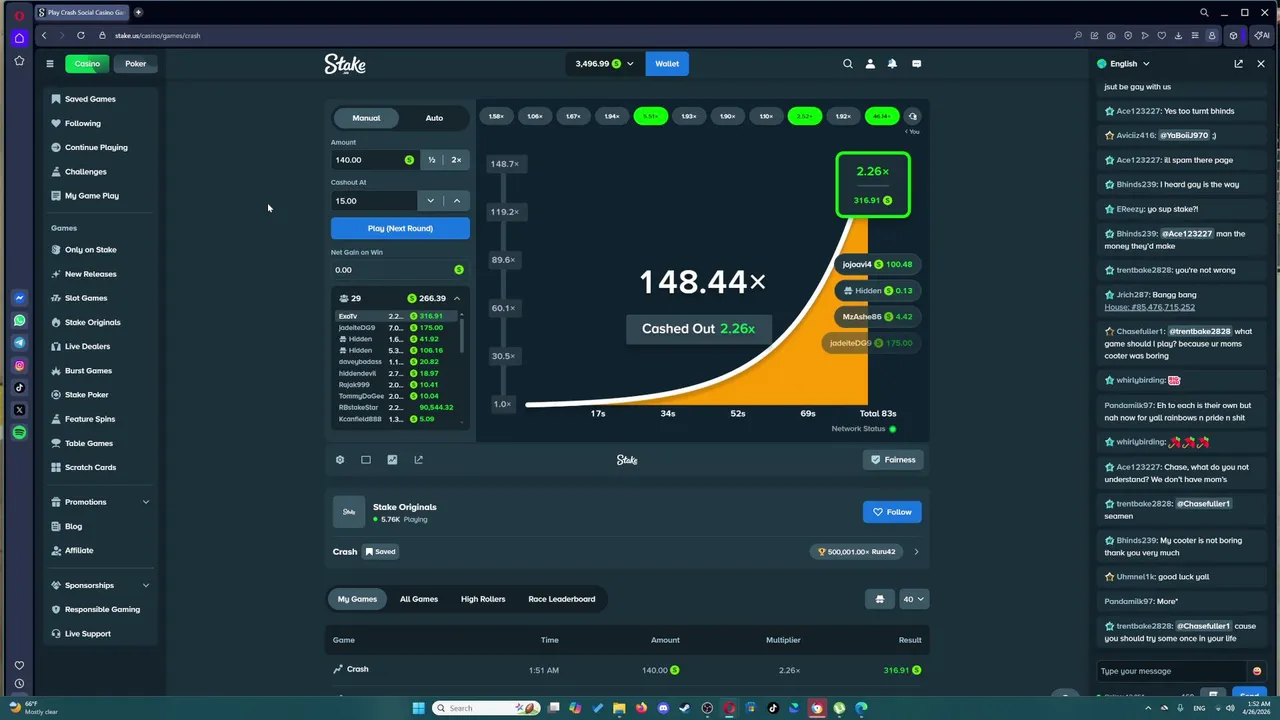Select the High Rollers tab

pyautogui.click(x=483, y=599)
